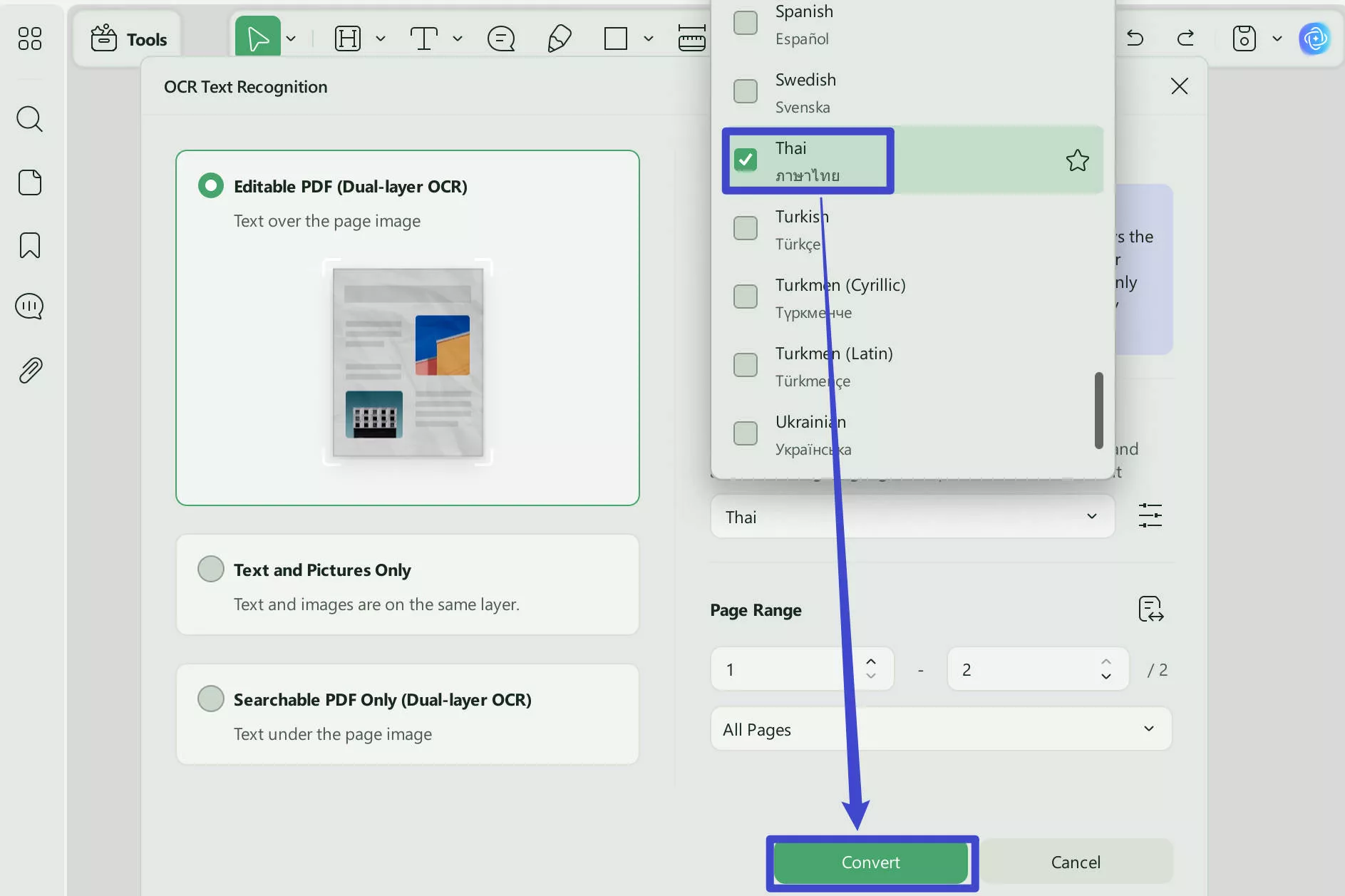Expand highlight tool options arrow

[x=381, y=38]
